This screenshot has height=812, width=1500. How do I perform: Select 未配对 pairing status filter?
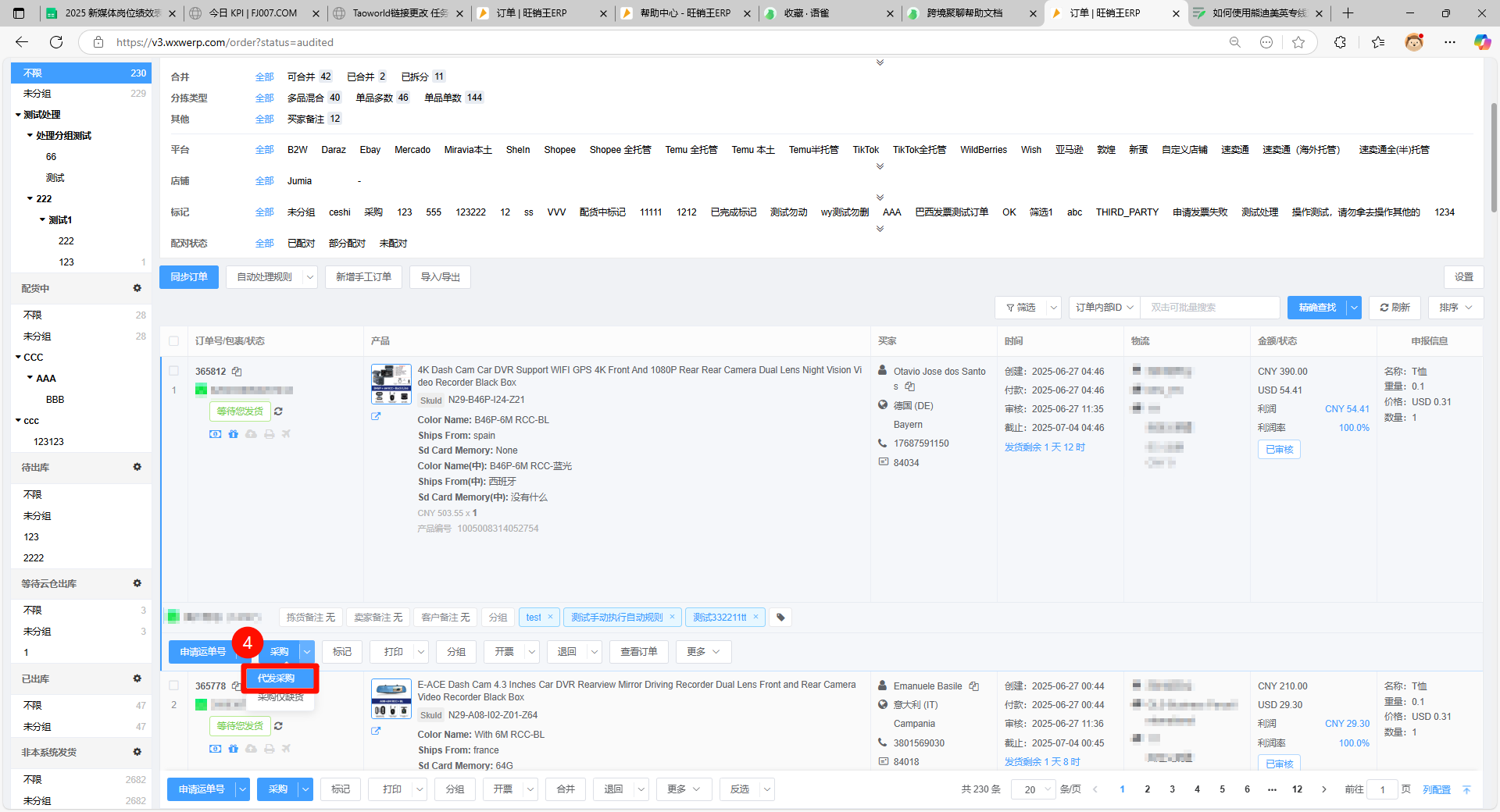click(393, 244)
